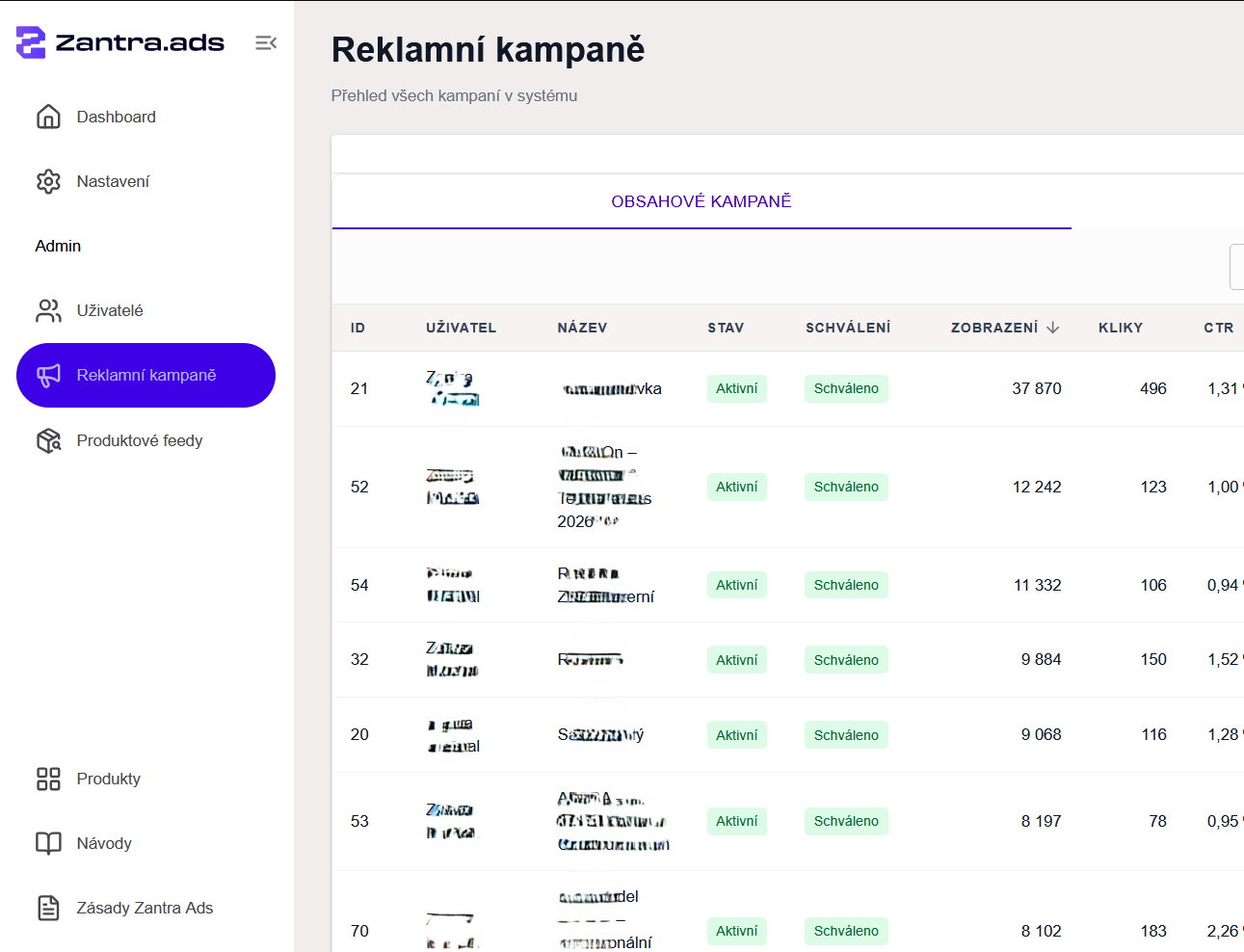The image size is (1244, 952).
Task: Select clicks value 496
Action: pyautogui.click(x=1153, y=388)
